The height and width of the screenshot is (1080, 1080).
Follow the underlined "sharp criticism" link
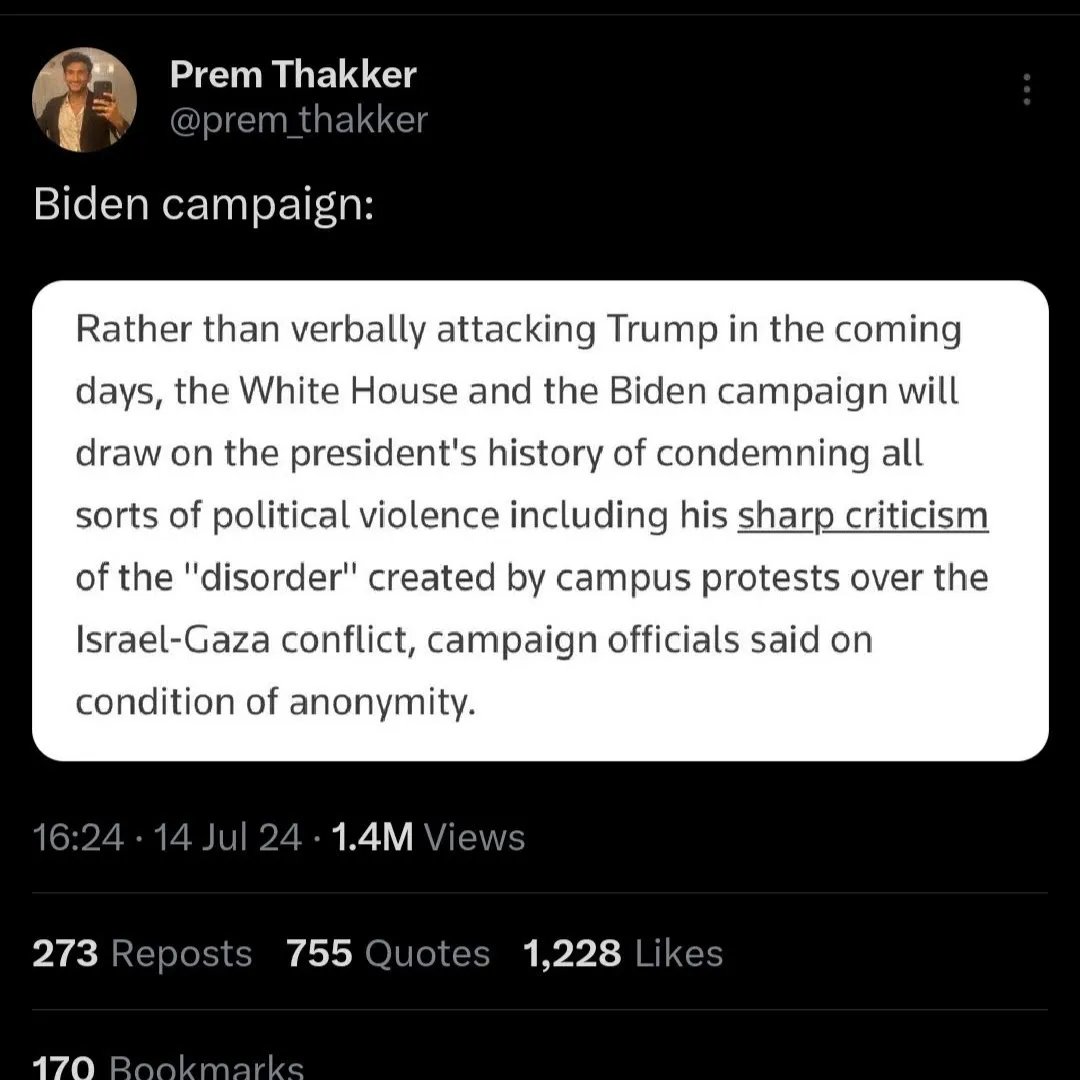click(x=862, y=516)
